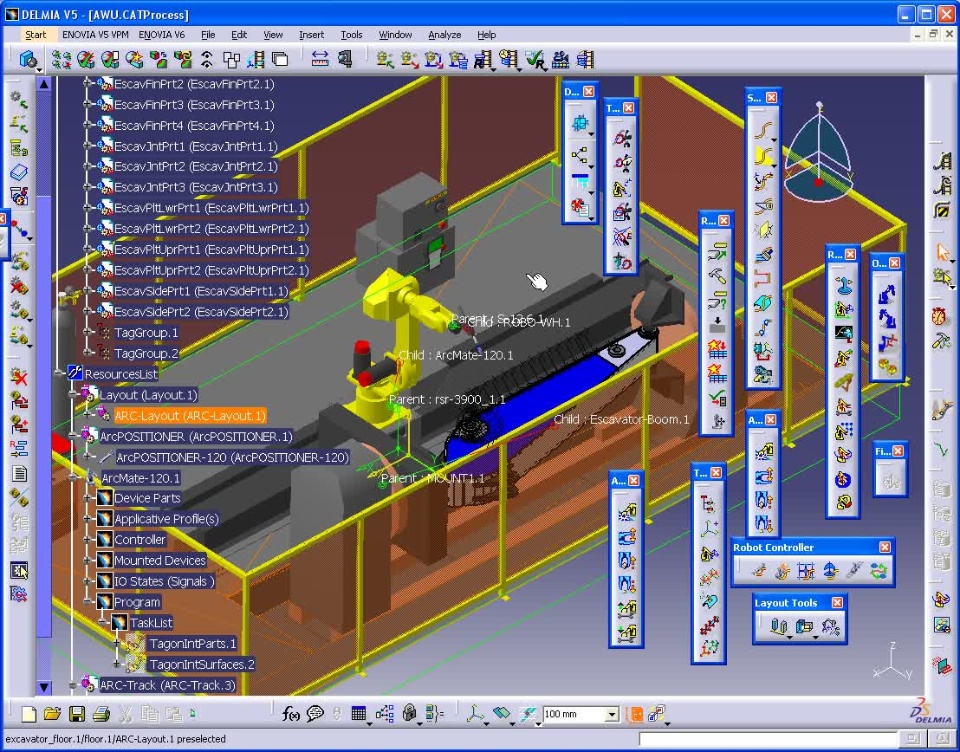Click the last icon in Robot Controller toolbar
Viewport: 960px width, 752px height.
click(x=879, y=571)
